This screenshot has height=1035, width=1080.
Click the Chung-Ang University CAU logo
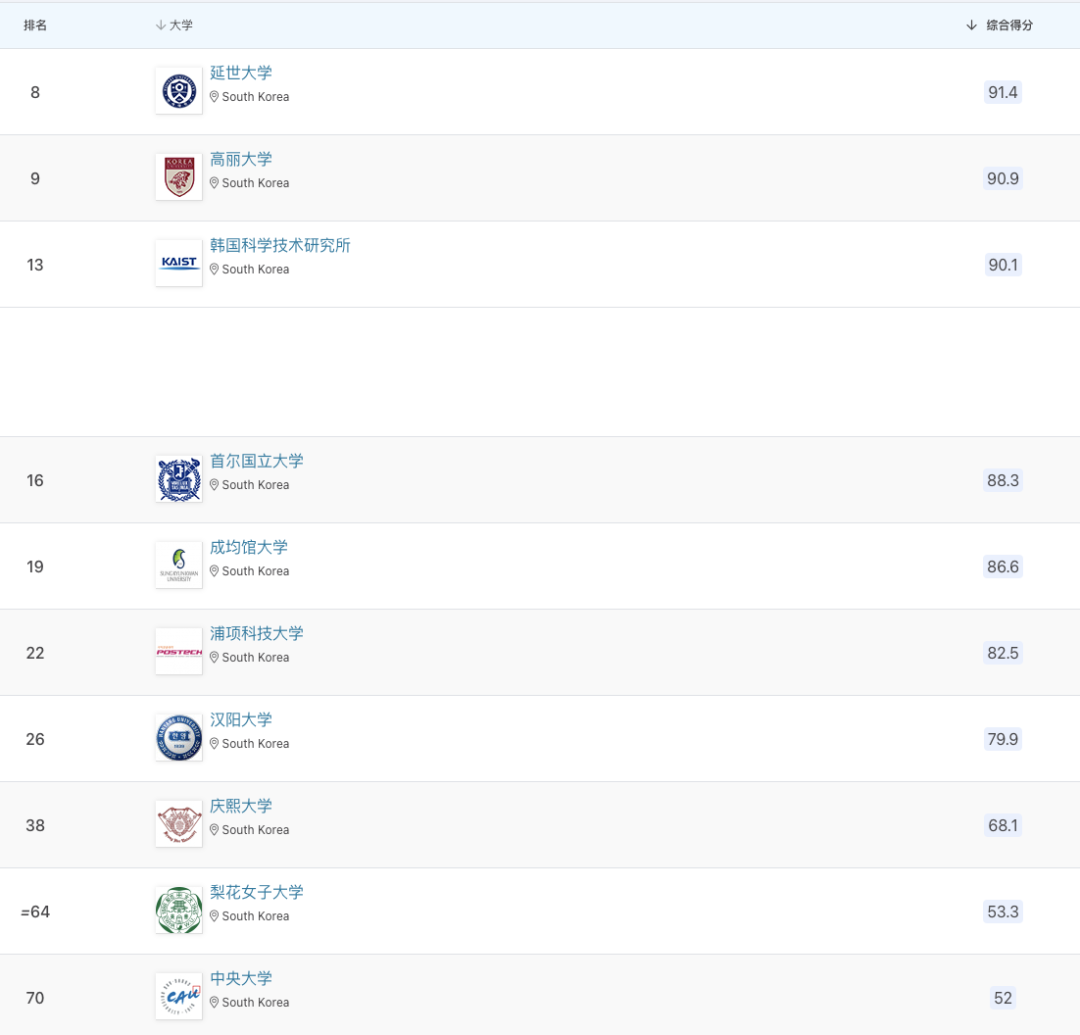point(179,997)
